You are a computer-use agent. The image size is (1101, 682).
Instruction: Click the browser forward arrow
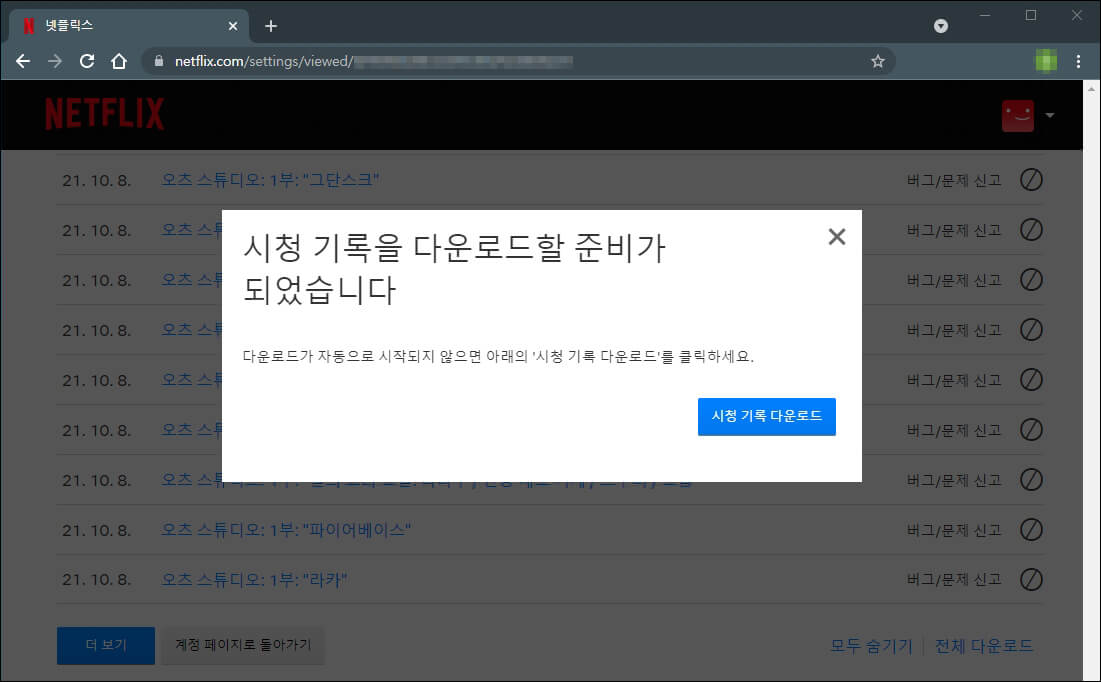pyautogui.click(x=55, y=61)
